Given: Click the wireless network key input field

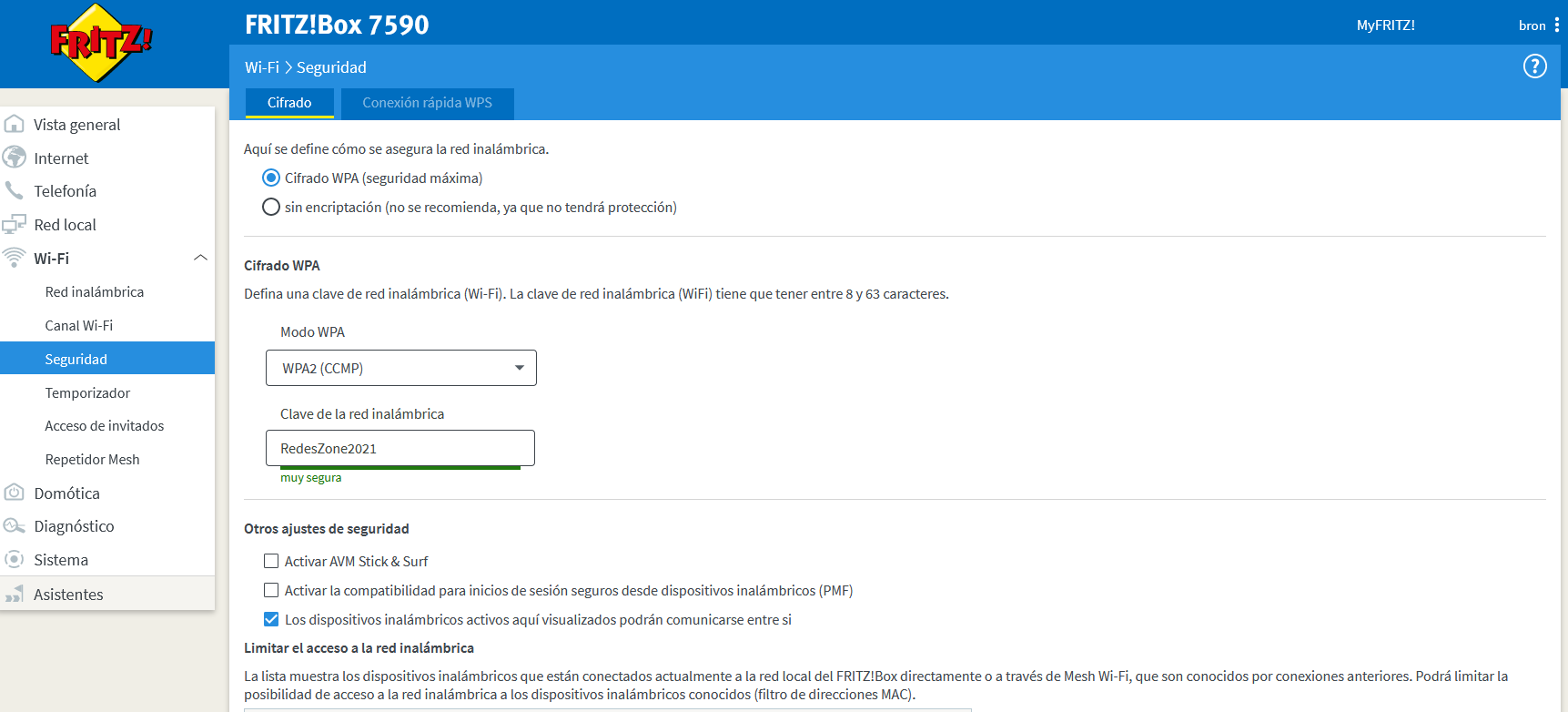Looking at the screenshot, I should click(400, 448).
